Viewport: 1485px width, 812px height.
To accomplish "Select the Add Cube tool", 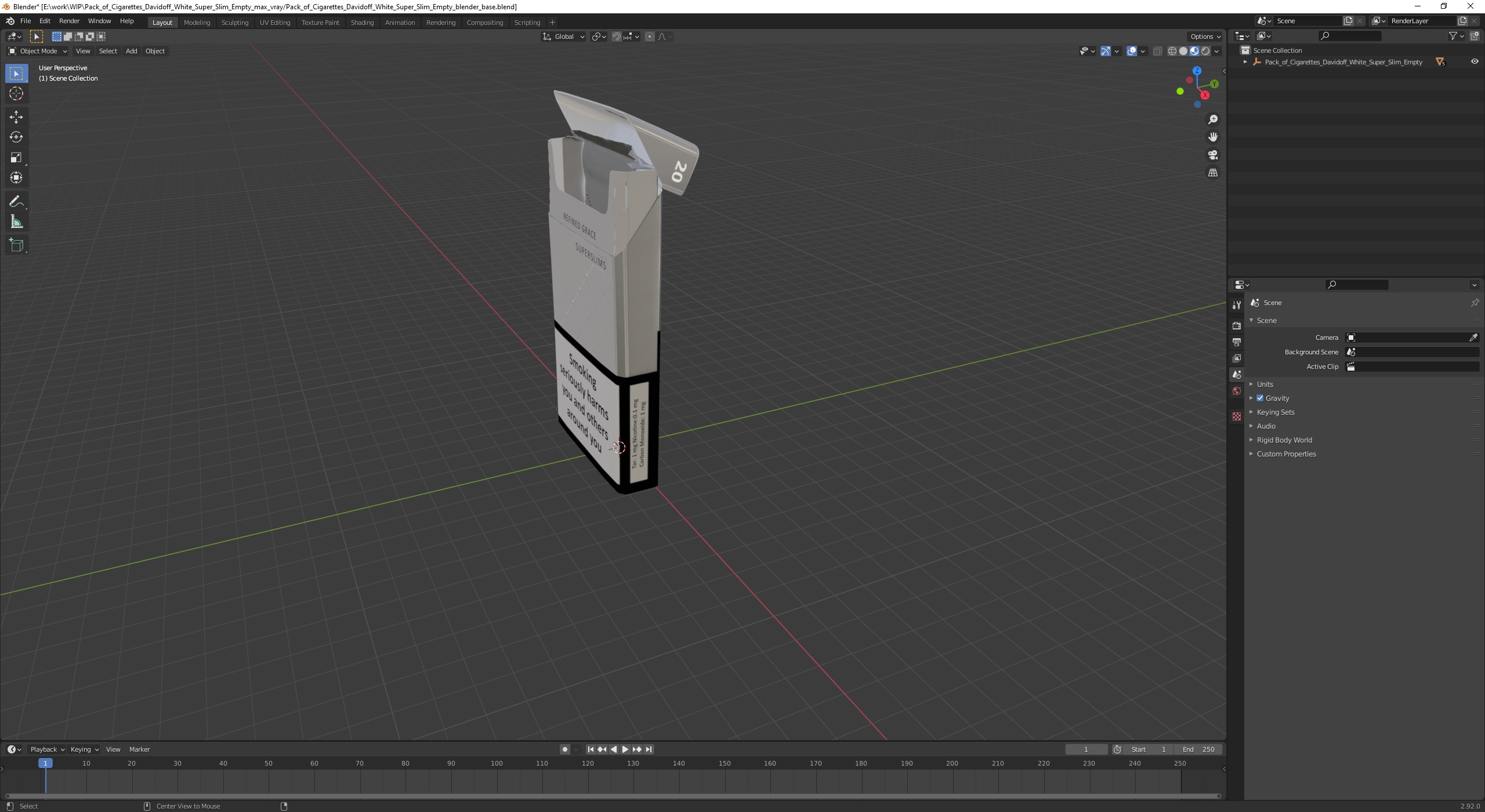I will point(16,245).
